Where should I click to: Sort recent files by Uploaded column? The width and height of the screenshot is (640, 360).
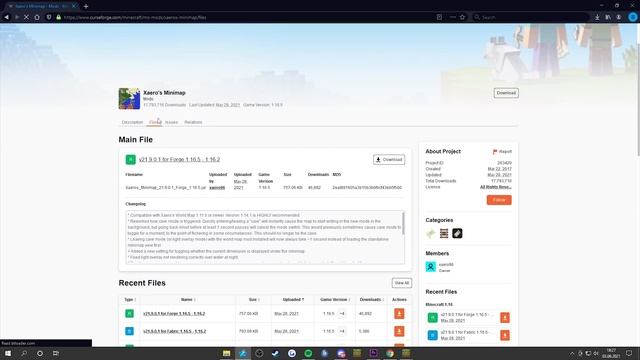click(293, 300)
